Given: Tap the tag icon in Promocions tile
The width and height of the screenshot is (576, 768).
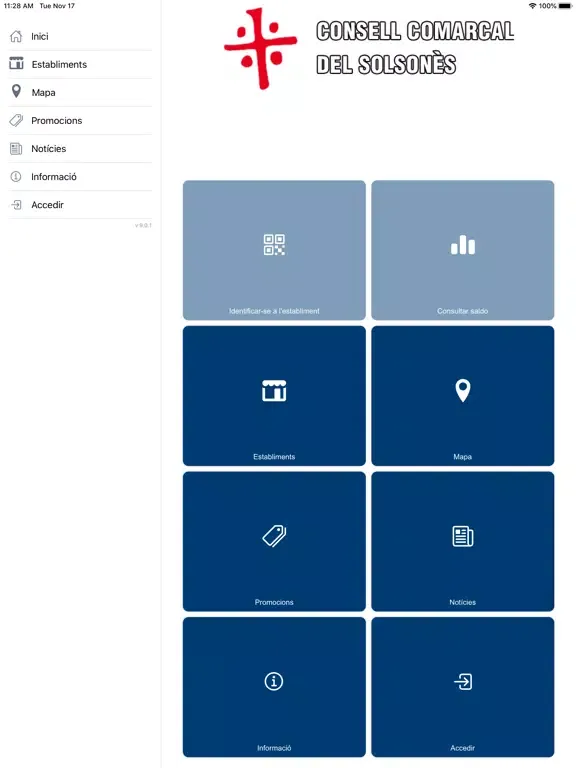Looking at the screenshot, I should pyautogui.click(x=274, y=536).
